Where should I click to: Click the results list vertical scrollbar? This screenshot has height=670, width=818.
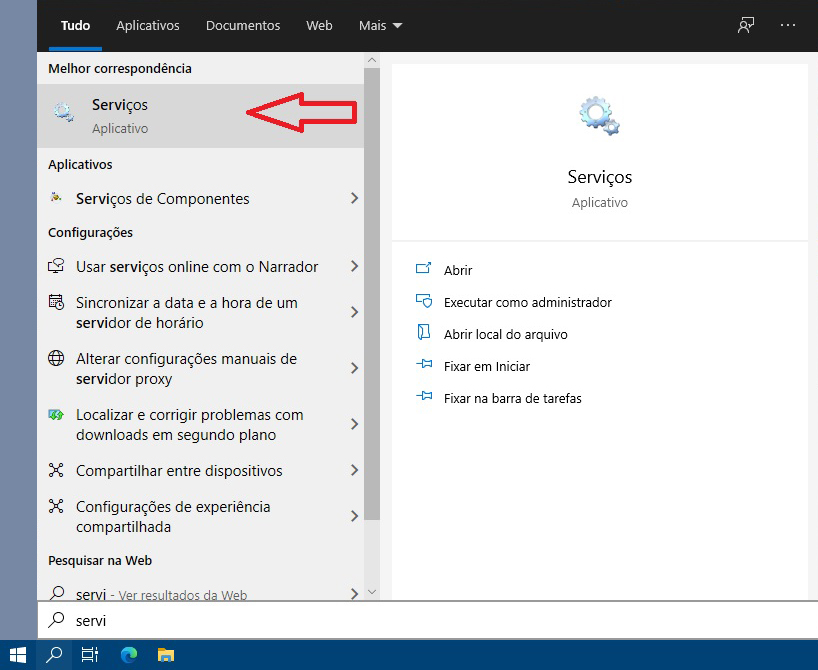click(372, 300)
